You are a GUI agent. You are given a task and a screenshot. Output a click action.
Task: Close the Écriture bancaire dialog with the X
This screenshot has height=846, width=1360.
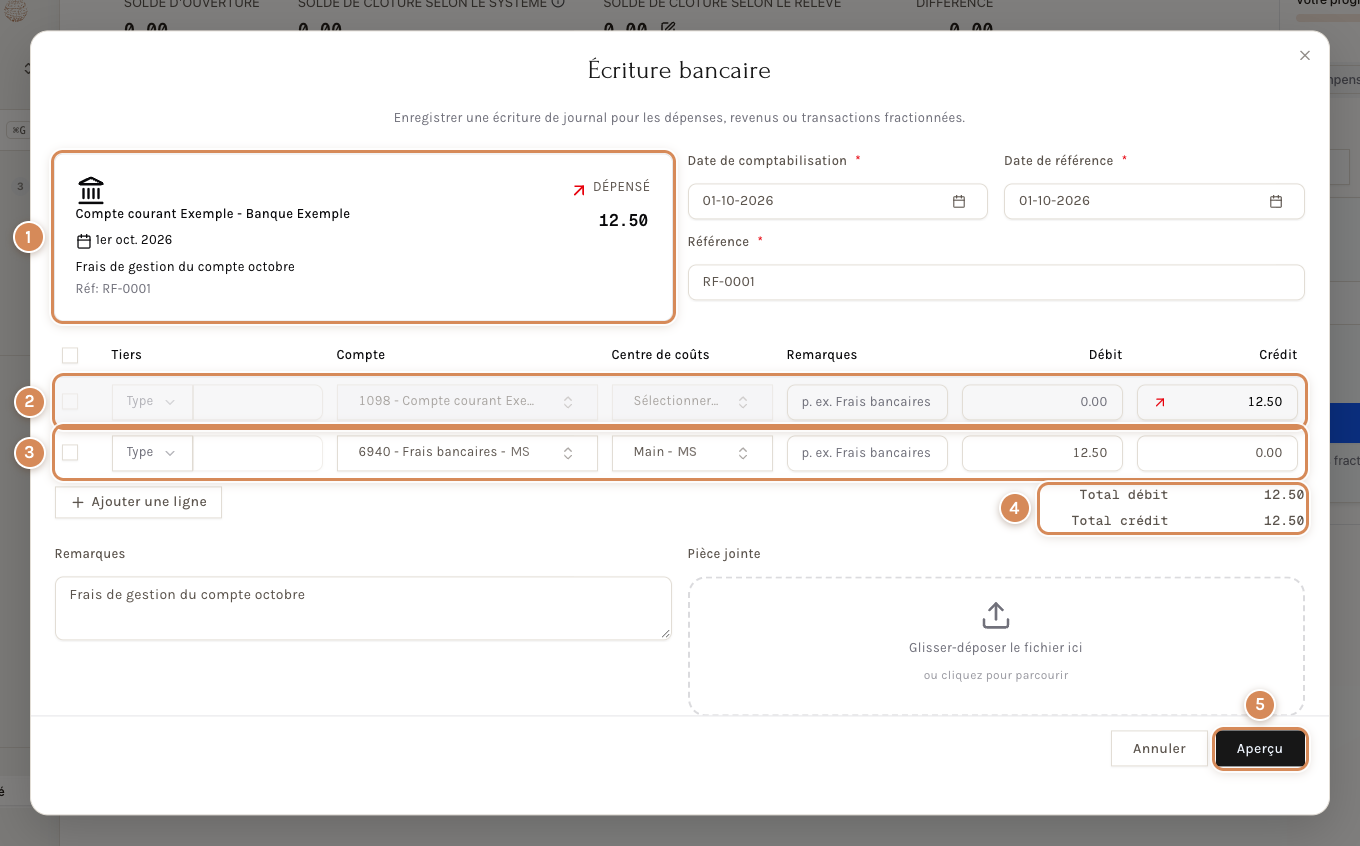[x=1304, y=56]
